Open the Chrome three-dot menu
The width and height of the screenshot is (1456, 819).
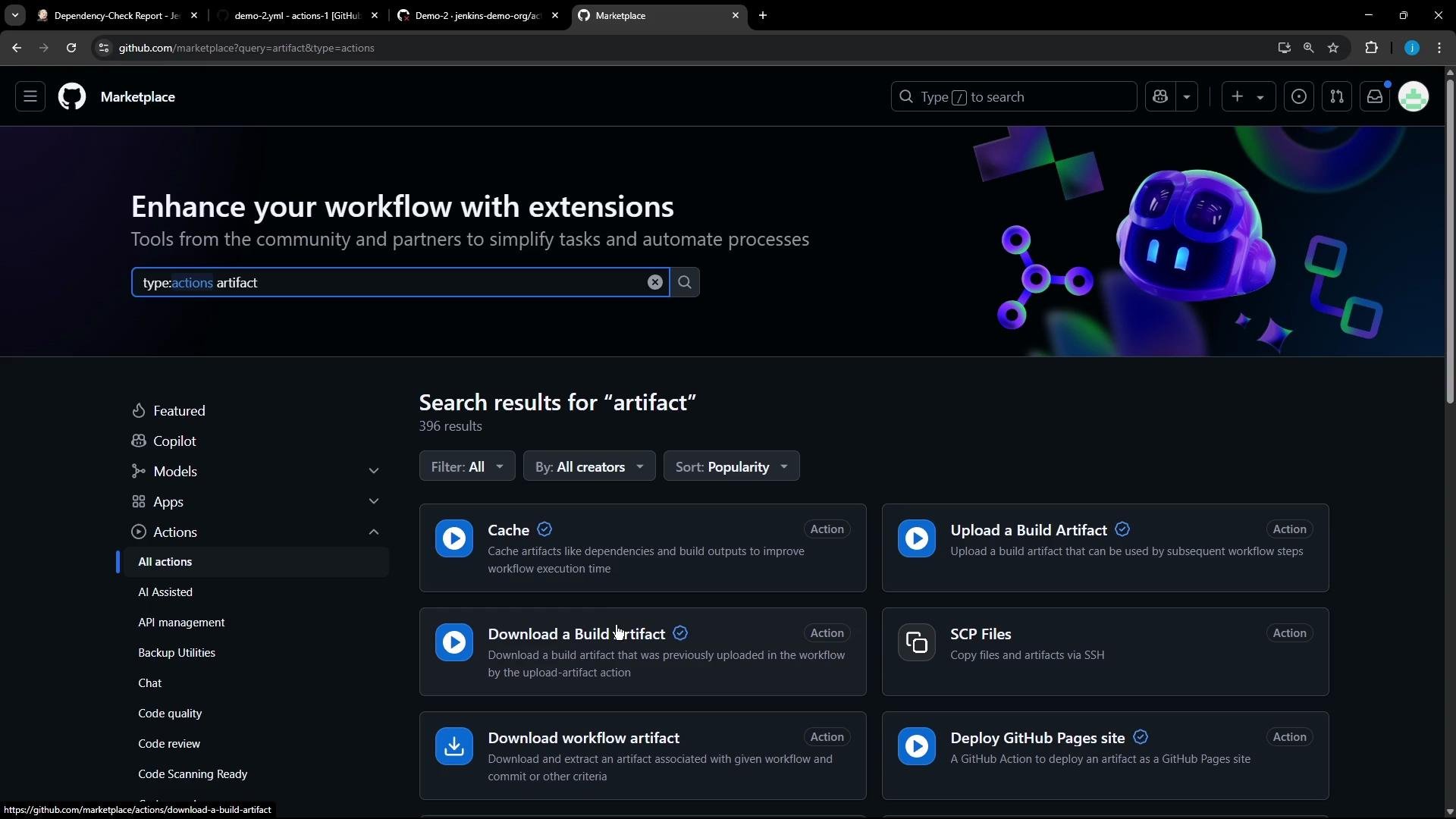[1439, 48]
